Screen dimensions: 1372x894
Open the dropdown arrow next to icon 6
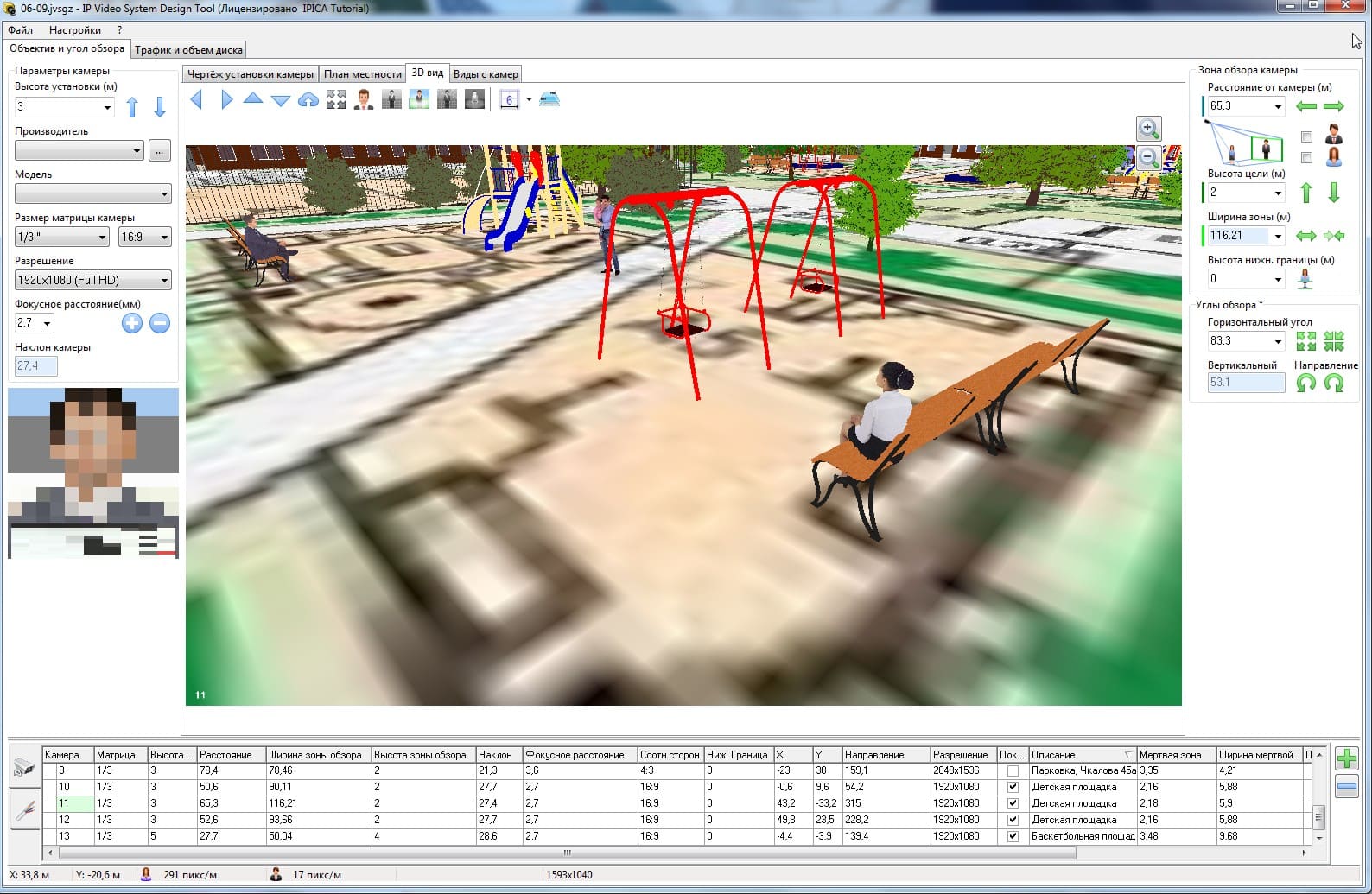coord(529,100)
